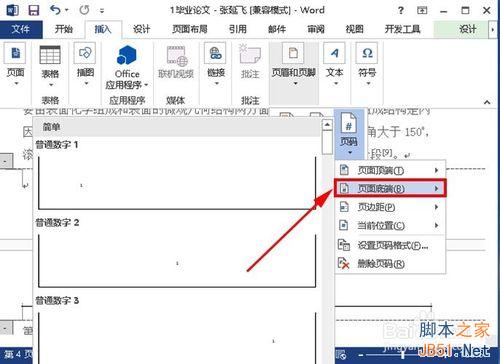
Task: Open the 设计 tab next to 插入
Action: coord(142,29)
